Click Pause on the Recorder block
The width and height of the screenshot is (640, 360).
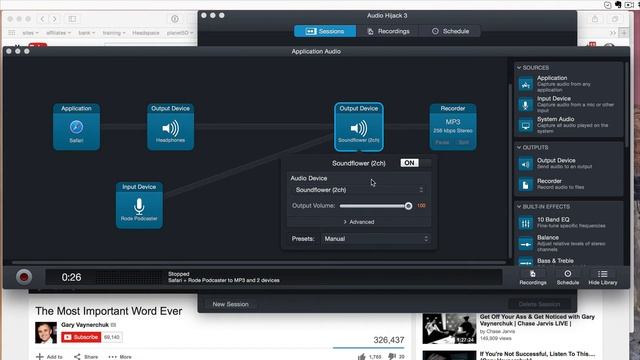pyautogui.click(x=442, y=142)
